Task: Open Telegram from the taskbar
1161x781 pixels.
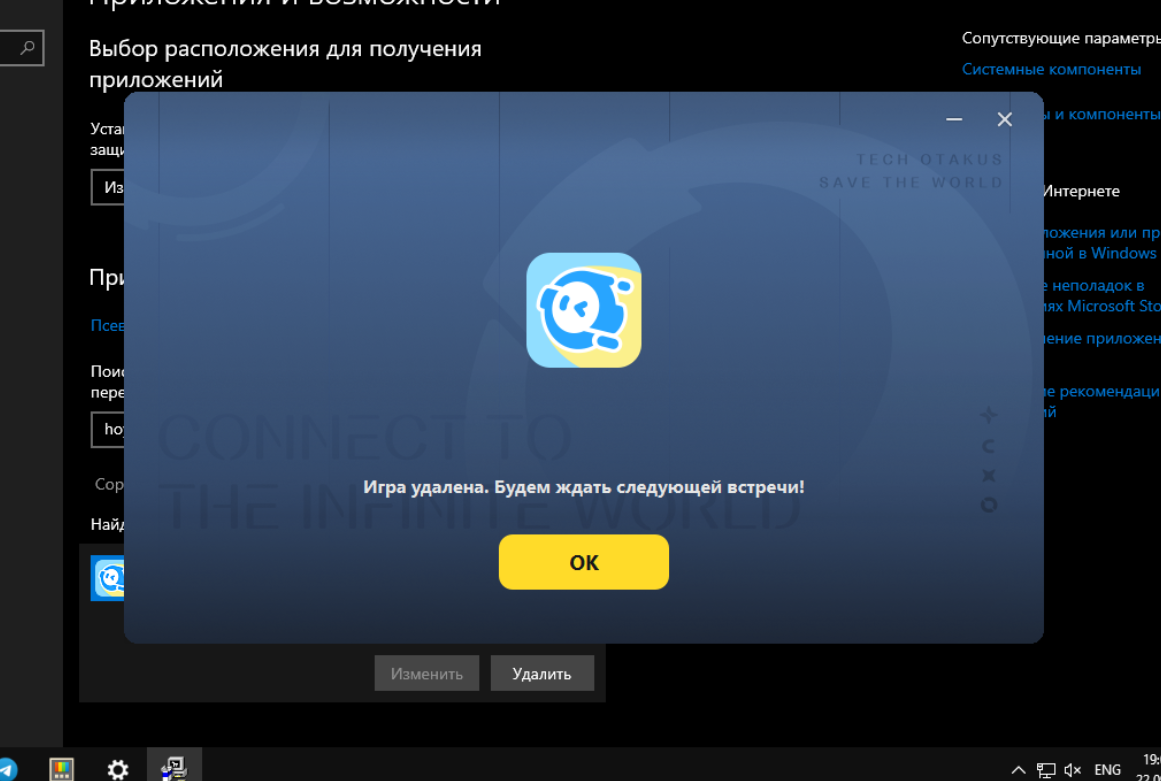Action: tap(7, 769)
